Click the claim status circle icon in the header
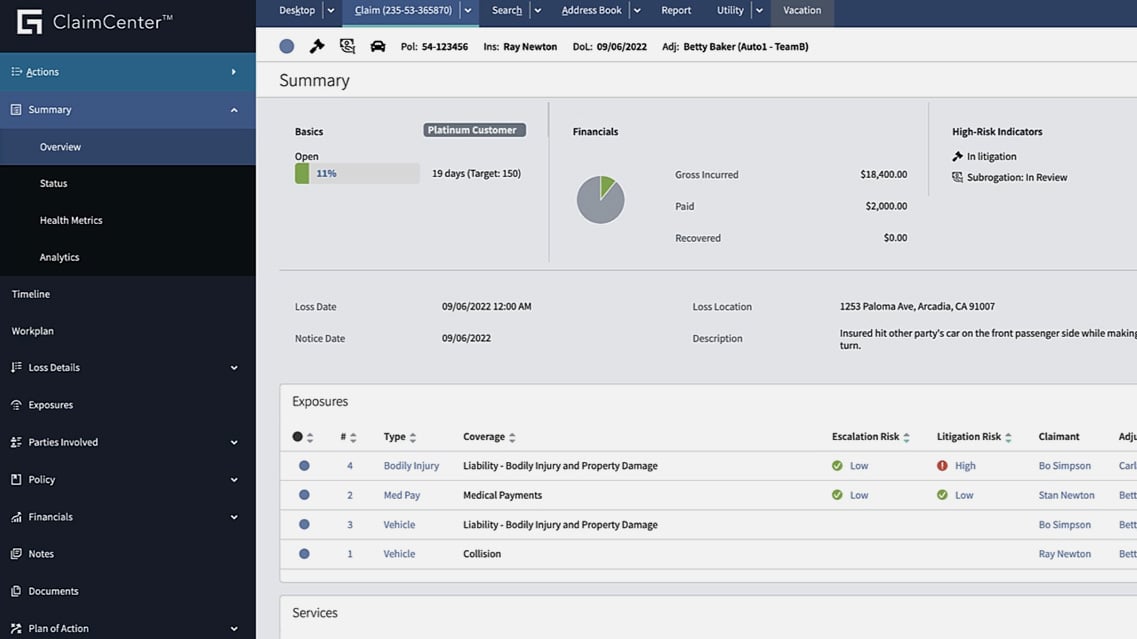Viewport: 1137px width, 639px height. 287,45
